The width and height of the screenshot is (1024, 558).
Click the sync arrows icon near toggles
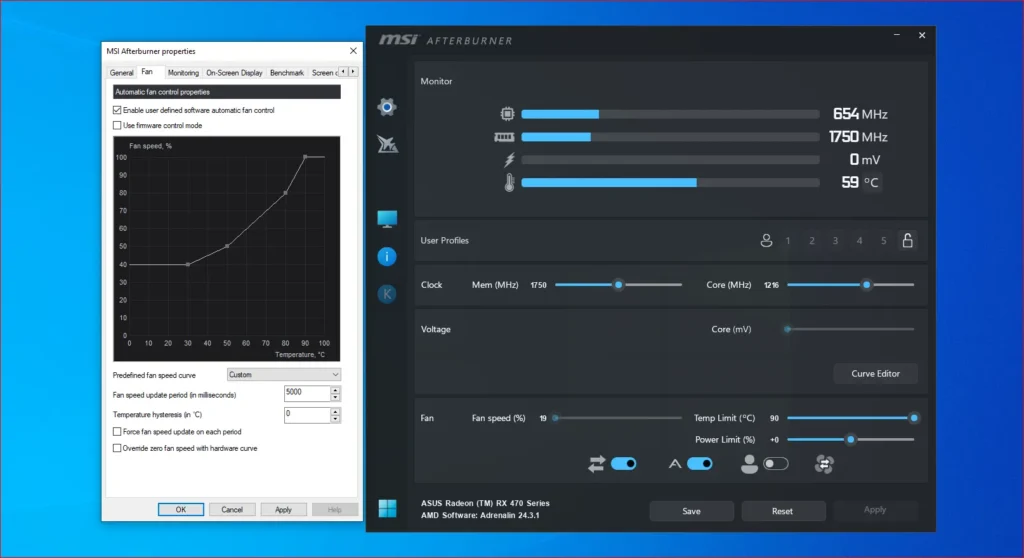tap(596, 464)
